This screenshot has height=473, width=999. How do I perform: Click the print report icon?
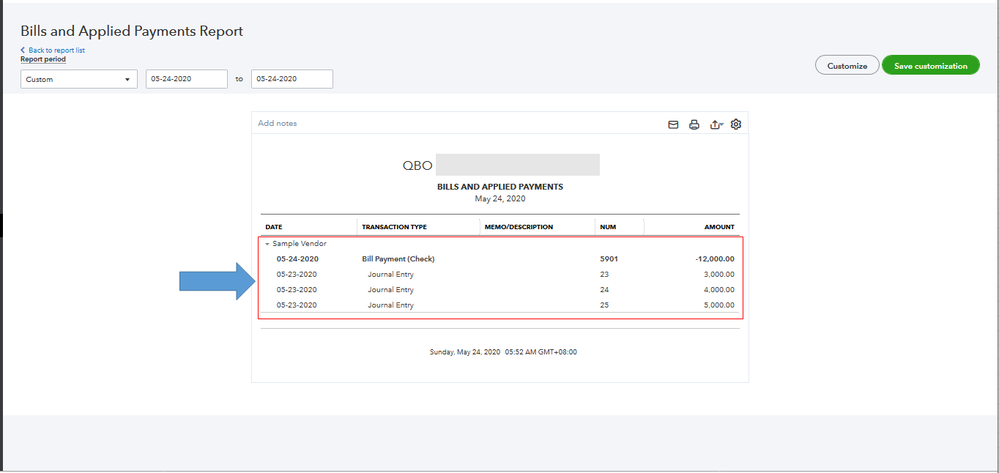click(x=694, y=124)
